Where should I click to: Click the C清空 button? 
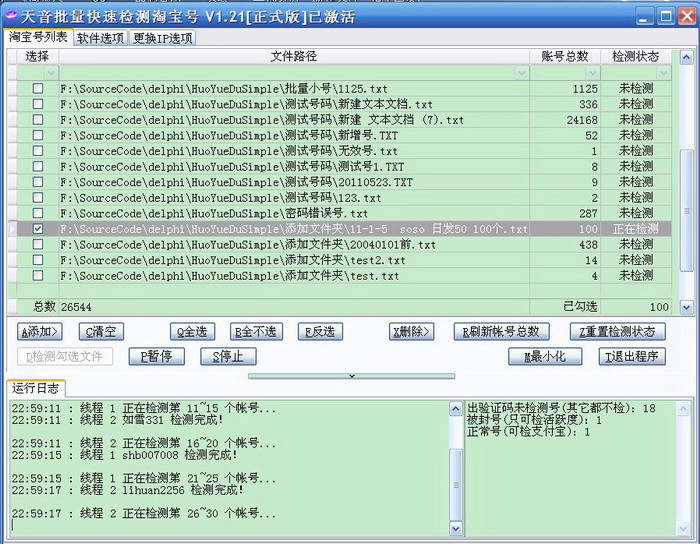coord(102,331)
